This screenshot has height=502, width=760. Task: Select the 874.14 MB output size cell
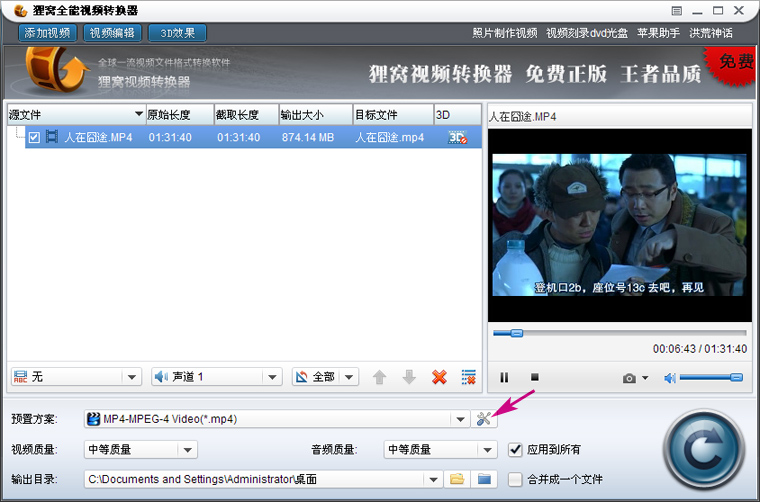coord(308,138)
